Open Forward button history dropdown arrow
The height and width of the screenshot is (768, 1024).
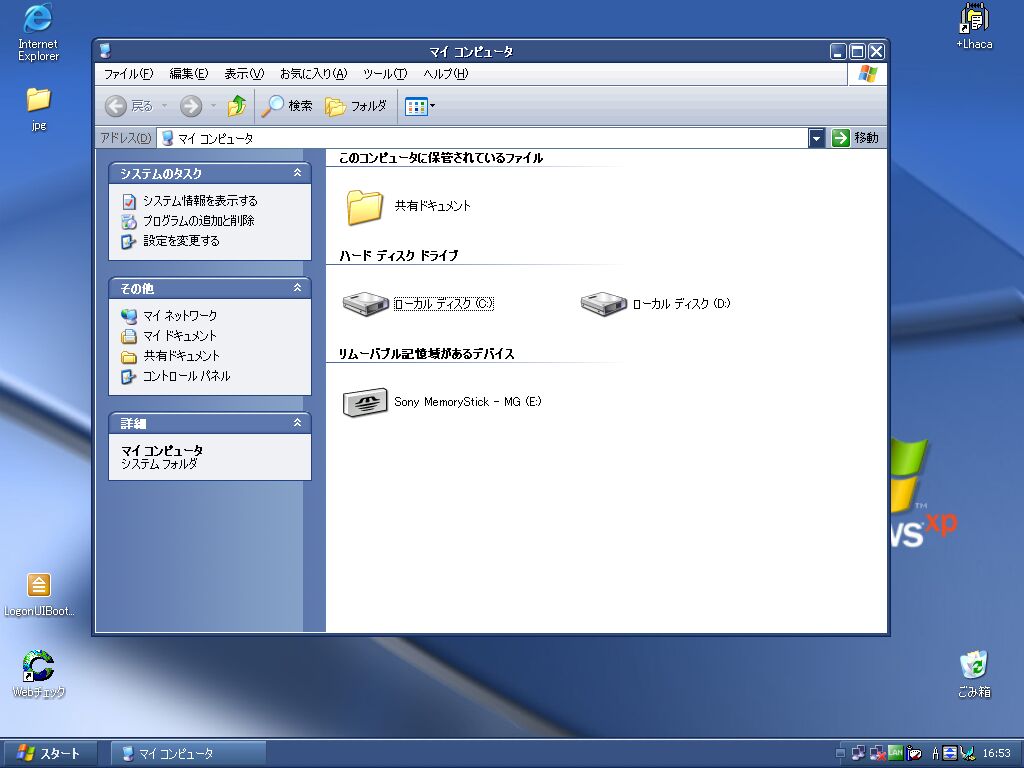[213, 106]
